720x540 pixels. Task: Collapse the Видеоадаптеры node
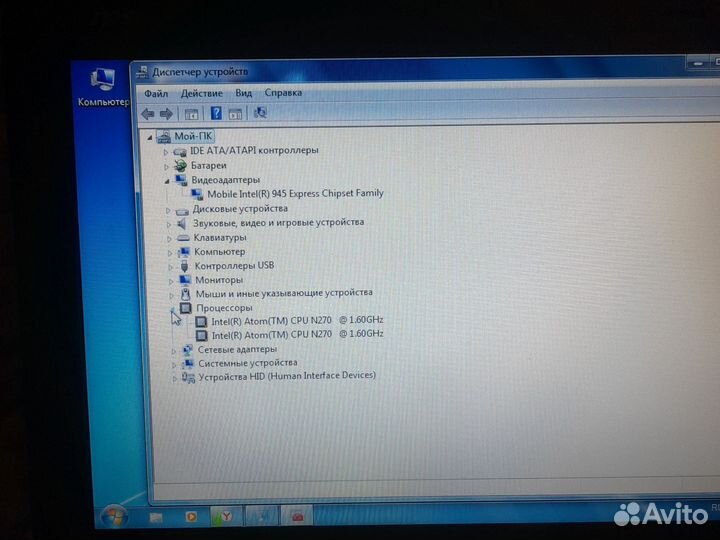[168, 180]
